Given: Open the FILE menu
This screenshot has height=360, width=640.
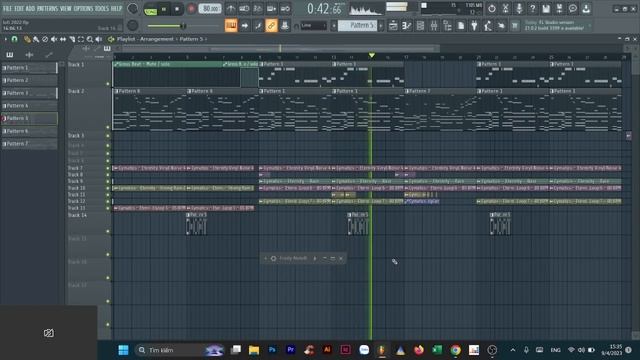Looking at the screenshot, I should click(x=7, y=8).
